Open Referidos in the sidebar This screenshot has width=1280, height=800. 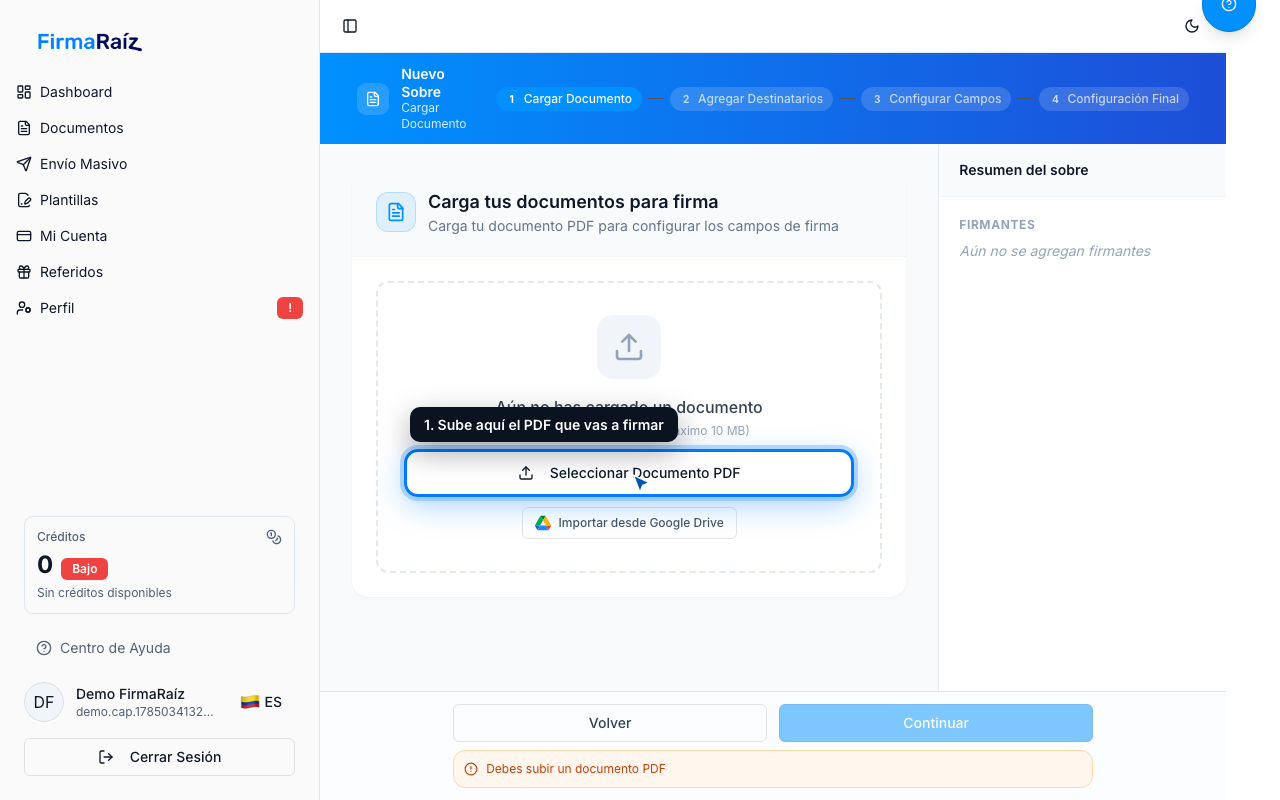click(160, 272)
